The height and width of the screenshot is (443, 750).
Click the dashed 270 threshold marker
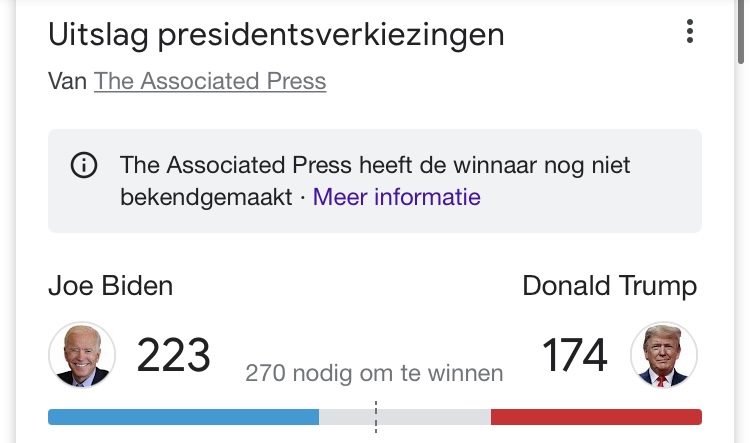pos(376,417)
